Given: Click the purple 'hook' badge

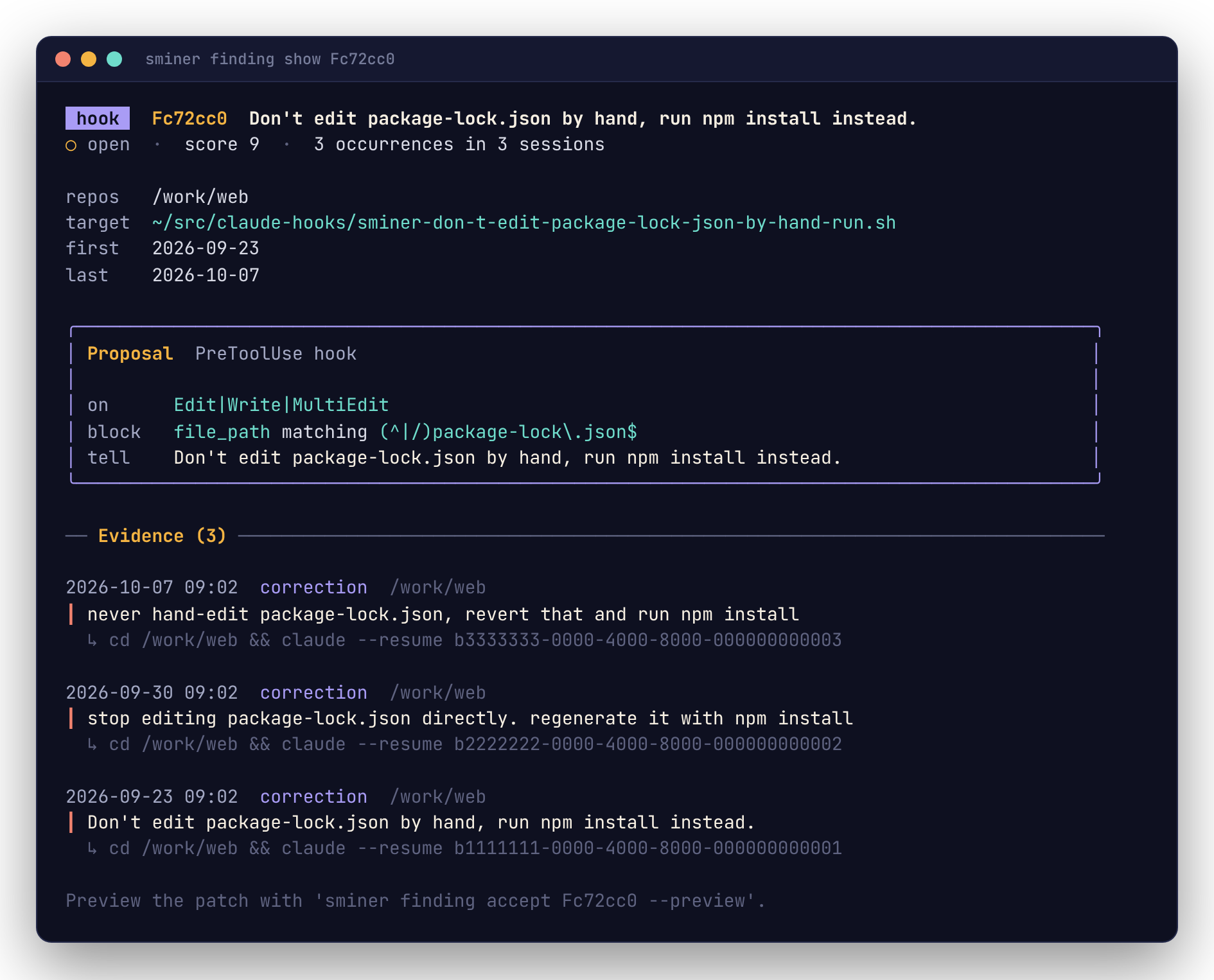Looking at the screenshot, I should point(98,118).
